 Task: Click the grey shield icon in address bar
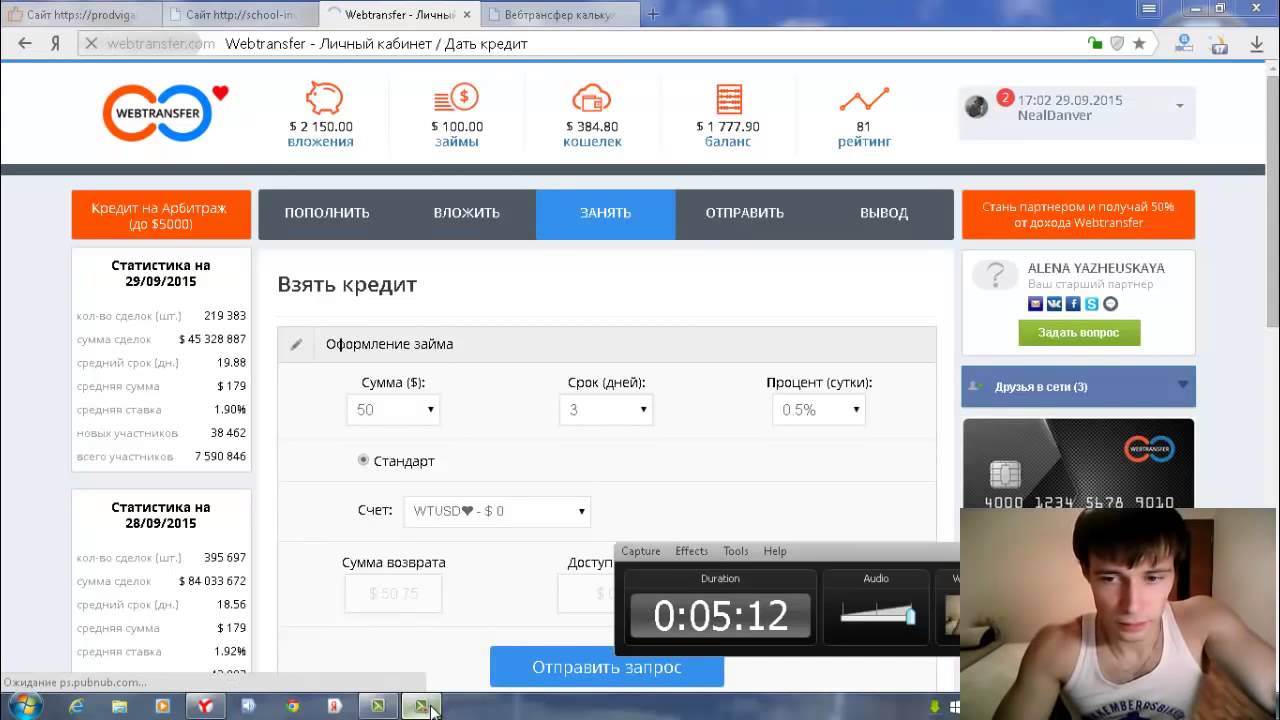pyautogui.click(x=1117, y=43)
